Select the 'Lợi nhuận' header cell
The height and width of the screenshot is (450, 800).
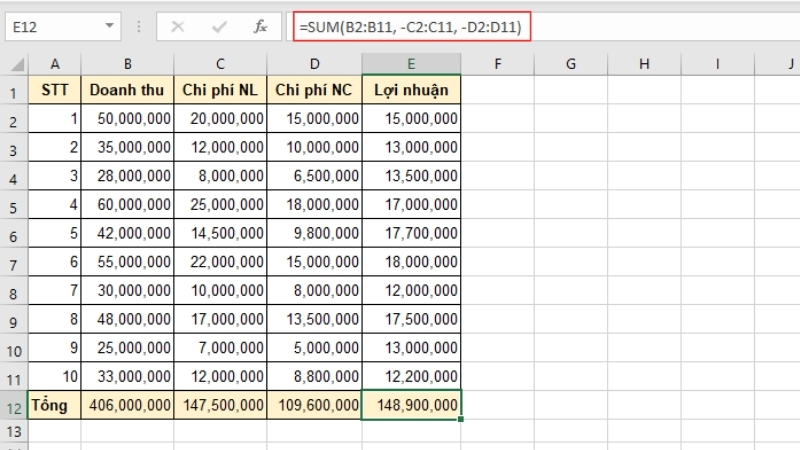tap(411, 90)
